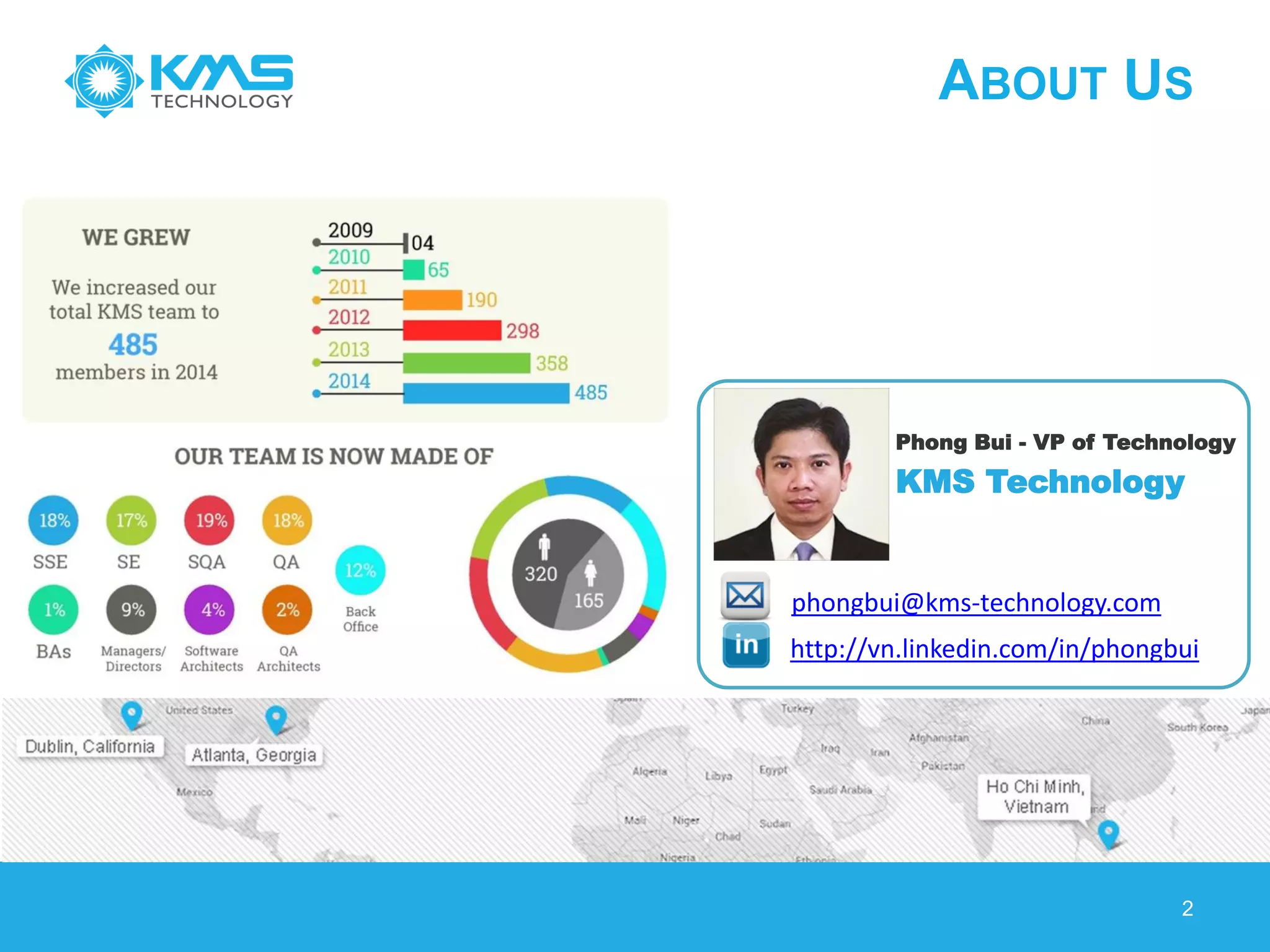The image size is (1270, 952).
Task: Click the Ho Chi Minh map pin
Action: [1108, 834]
